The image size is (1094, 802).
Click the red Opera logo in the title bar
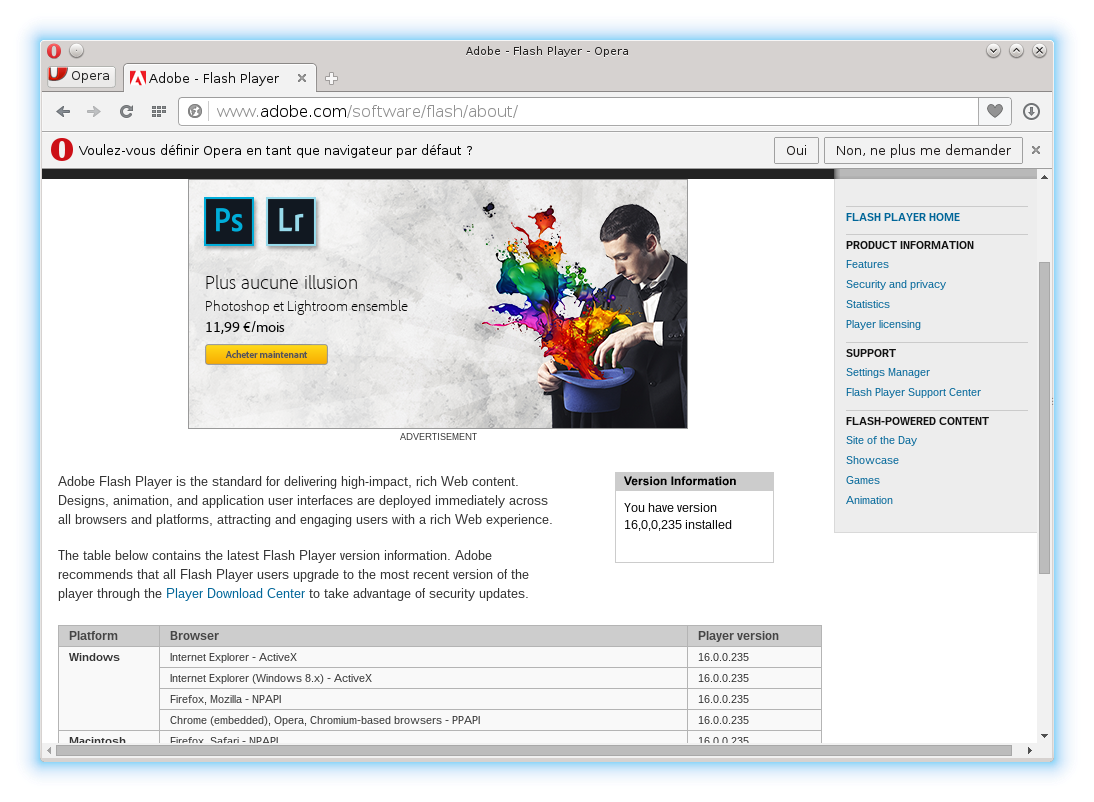tap(54, 51)
